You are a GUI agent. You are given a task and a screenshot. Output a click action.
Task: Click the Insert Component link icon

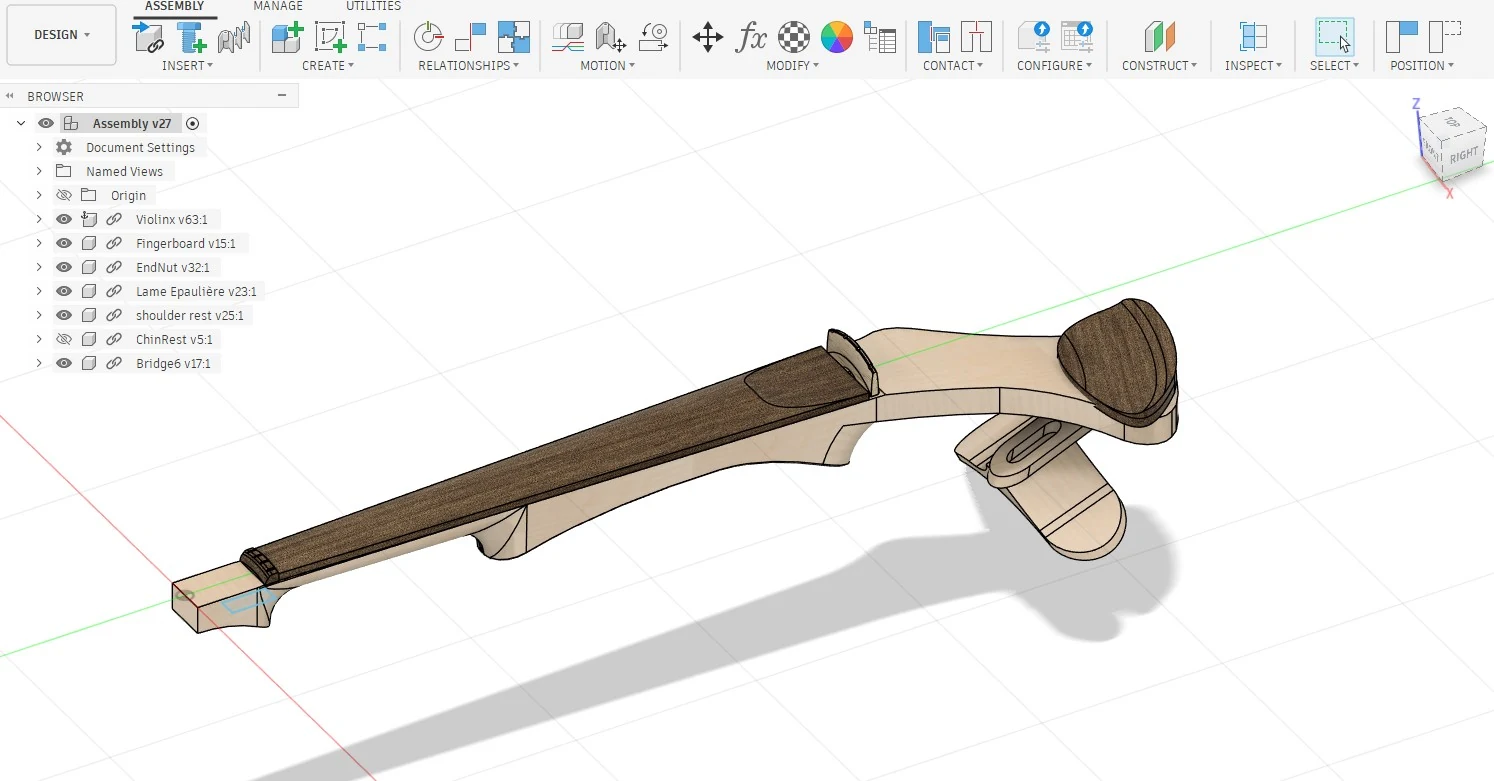(148, 37)
